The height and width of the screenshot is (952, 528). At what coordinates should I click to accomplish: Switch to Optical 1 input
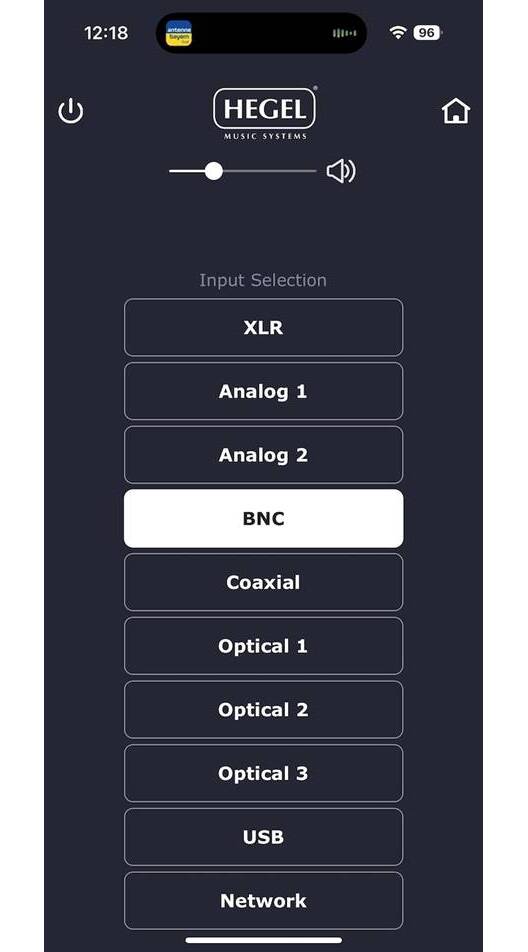coord(263,646)
